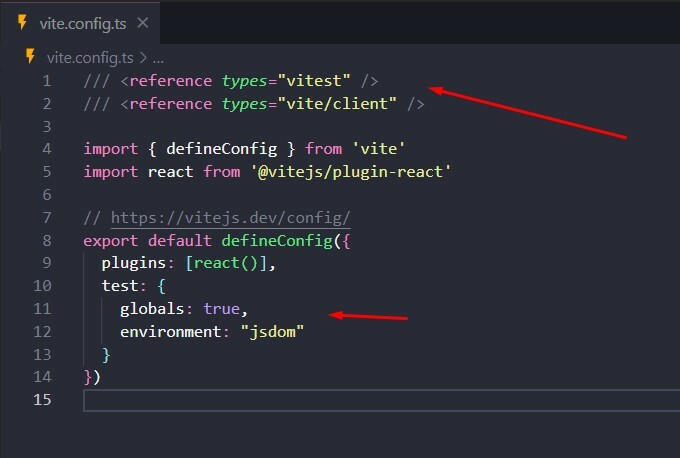Viewport: 680px width, 458px height.
Task: Click the breadcrumb lightning file icon
Action: [x=30, y=56]
